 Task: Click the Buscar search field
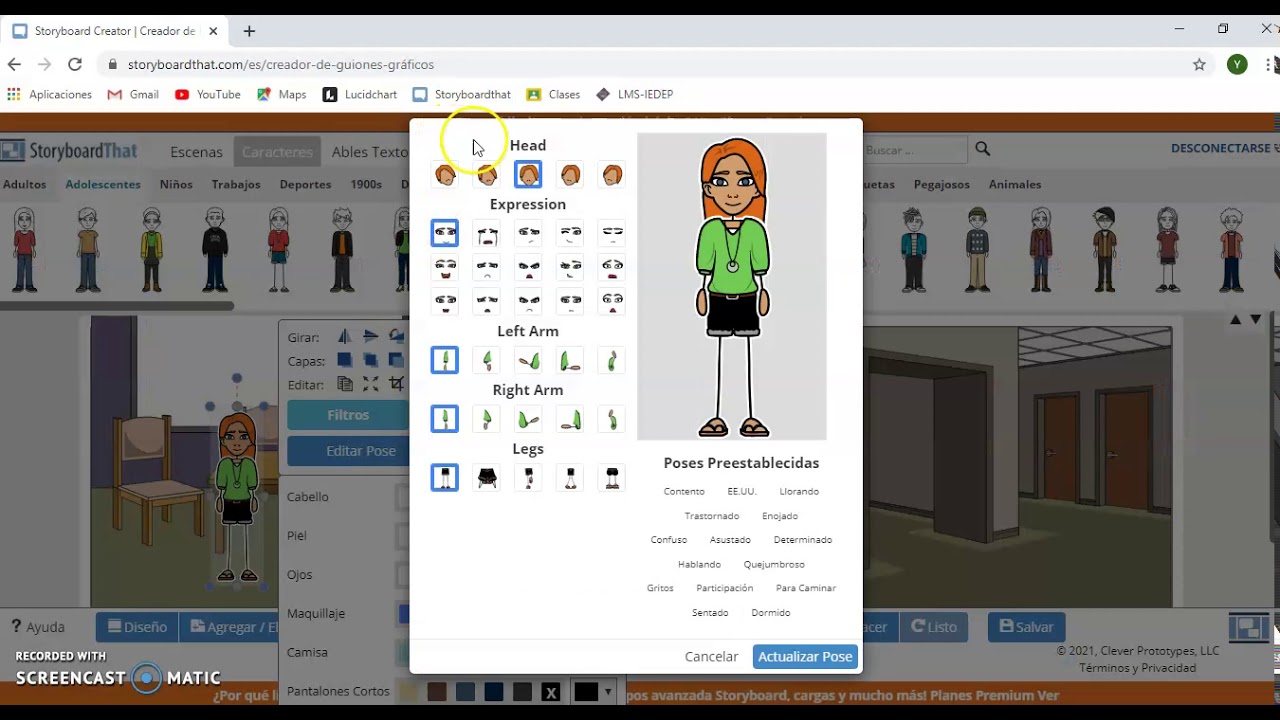tap(915, 150)
